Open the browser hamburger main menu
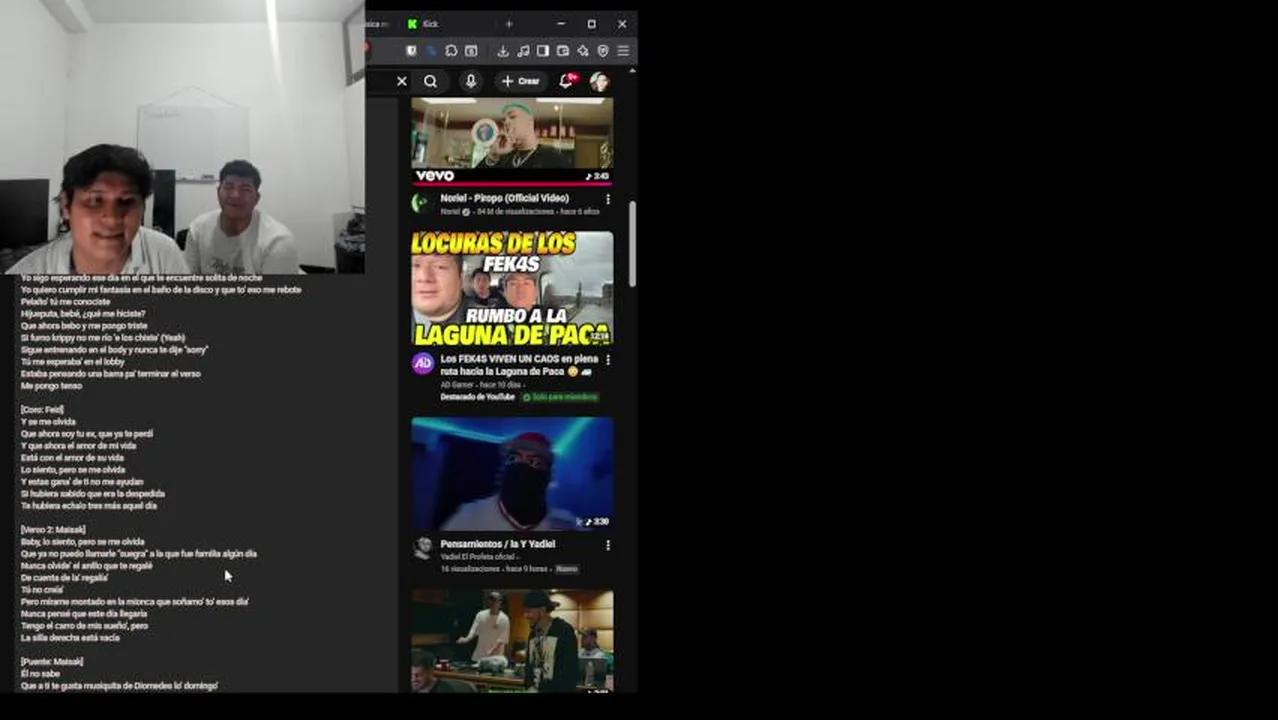Image resolution: width=1278 pixels, height=720 pixels. [623, 51]
